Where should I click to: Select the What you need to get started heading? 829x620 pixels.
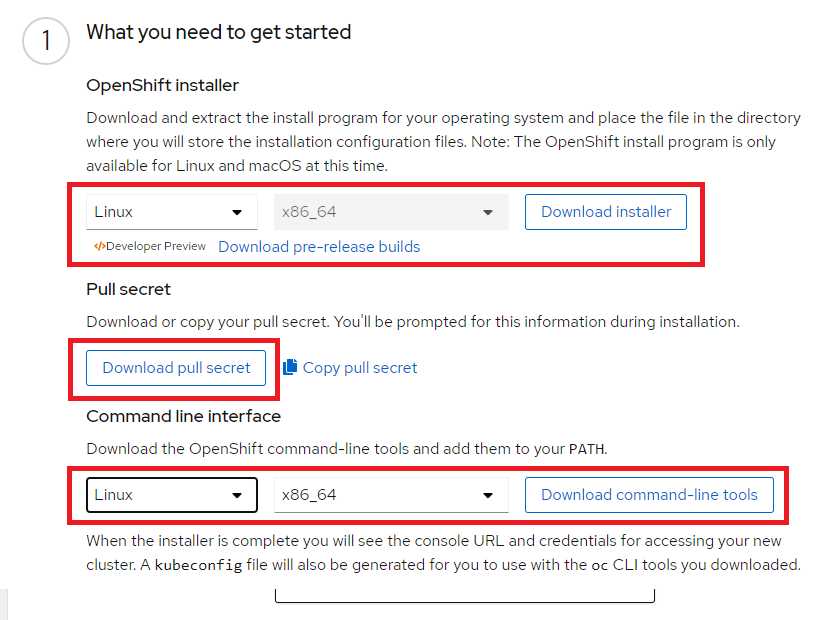click(218, 32)
